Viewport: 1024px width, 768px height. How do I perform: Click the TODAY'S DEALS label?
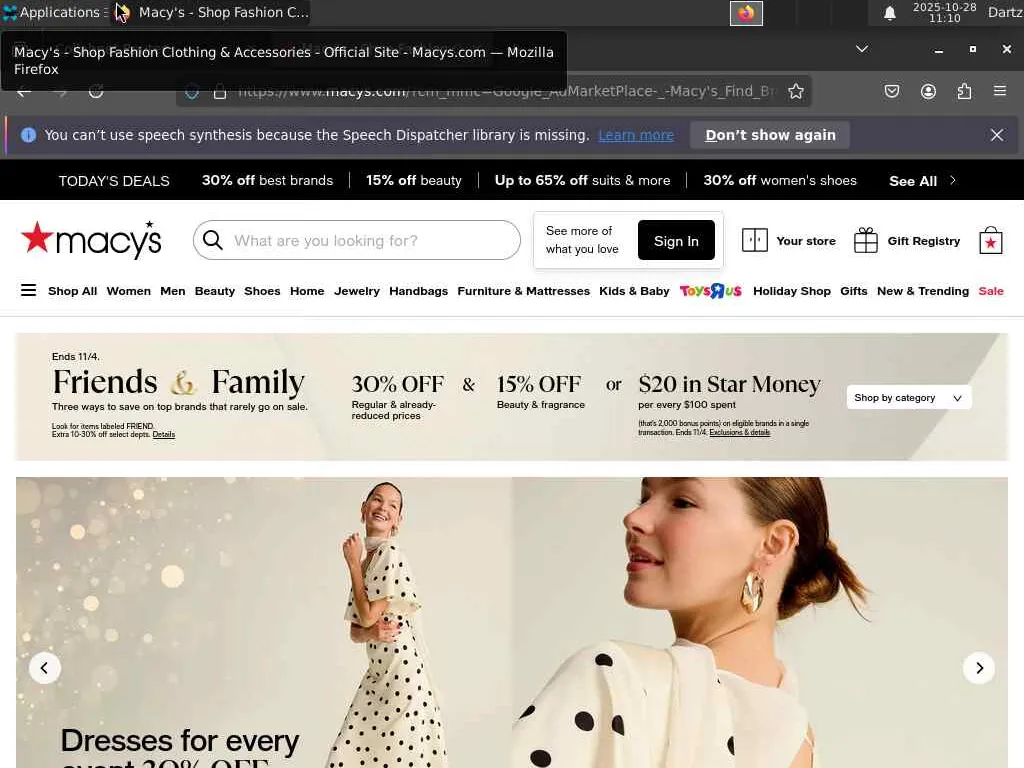114,181
